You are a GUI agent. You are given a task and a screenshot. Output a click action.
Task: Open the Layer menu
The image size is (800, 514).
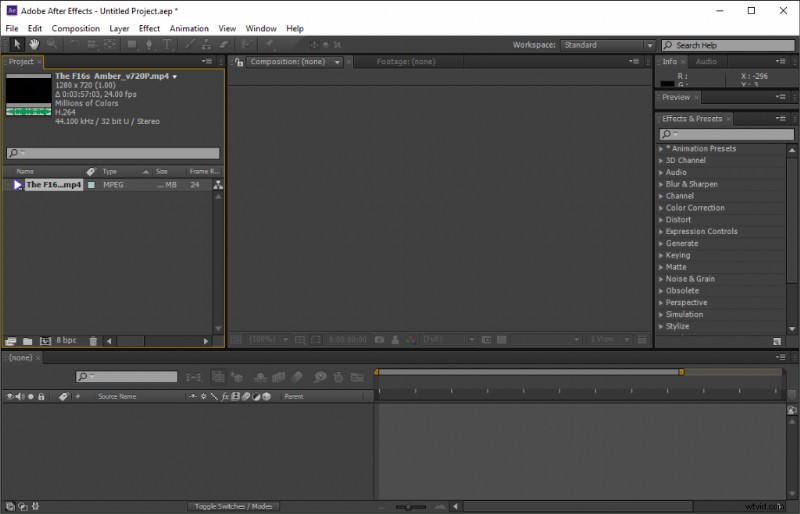point(119,29)
